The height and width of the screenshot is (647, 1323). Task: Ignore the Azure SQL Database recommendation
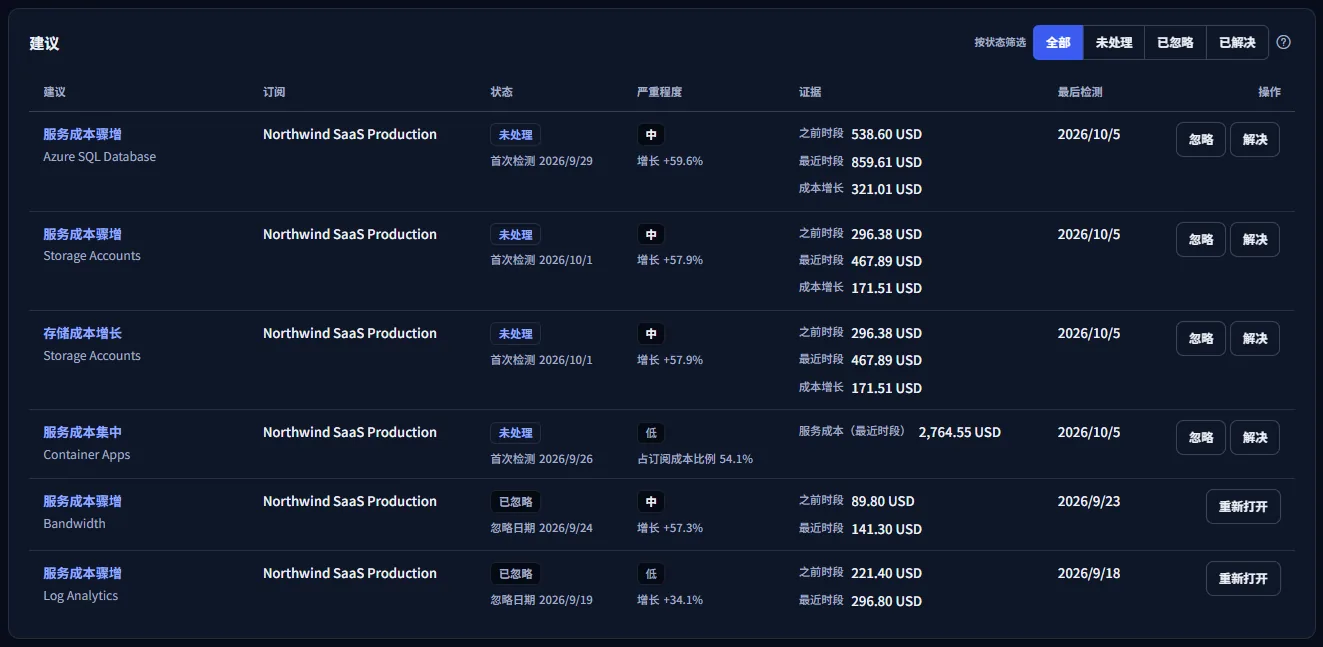(1201, 140)
